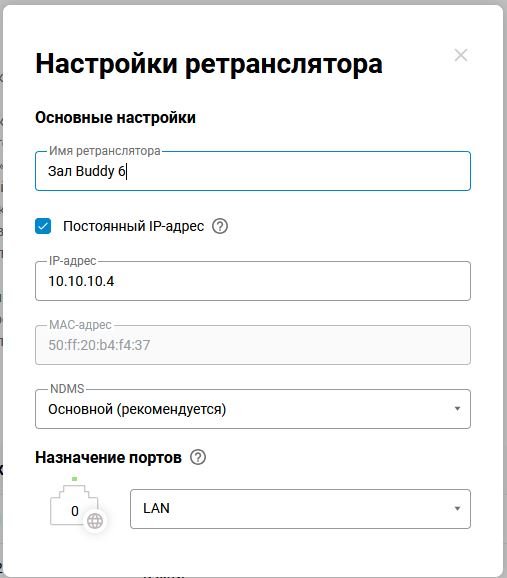
Task: Select the port 0 Ethernet socket icon
Action: [74, 505]
